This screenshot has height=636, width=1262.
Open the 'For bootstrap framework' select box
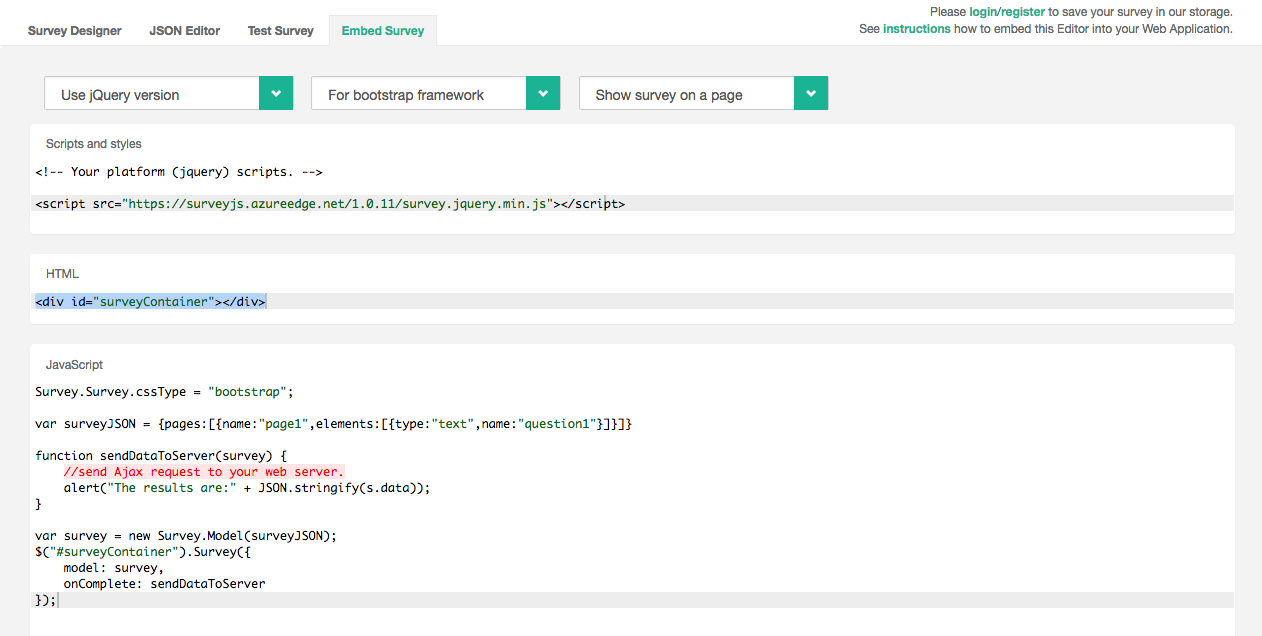436,94
